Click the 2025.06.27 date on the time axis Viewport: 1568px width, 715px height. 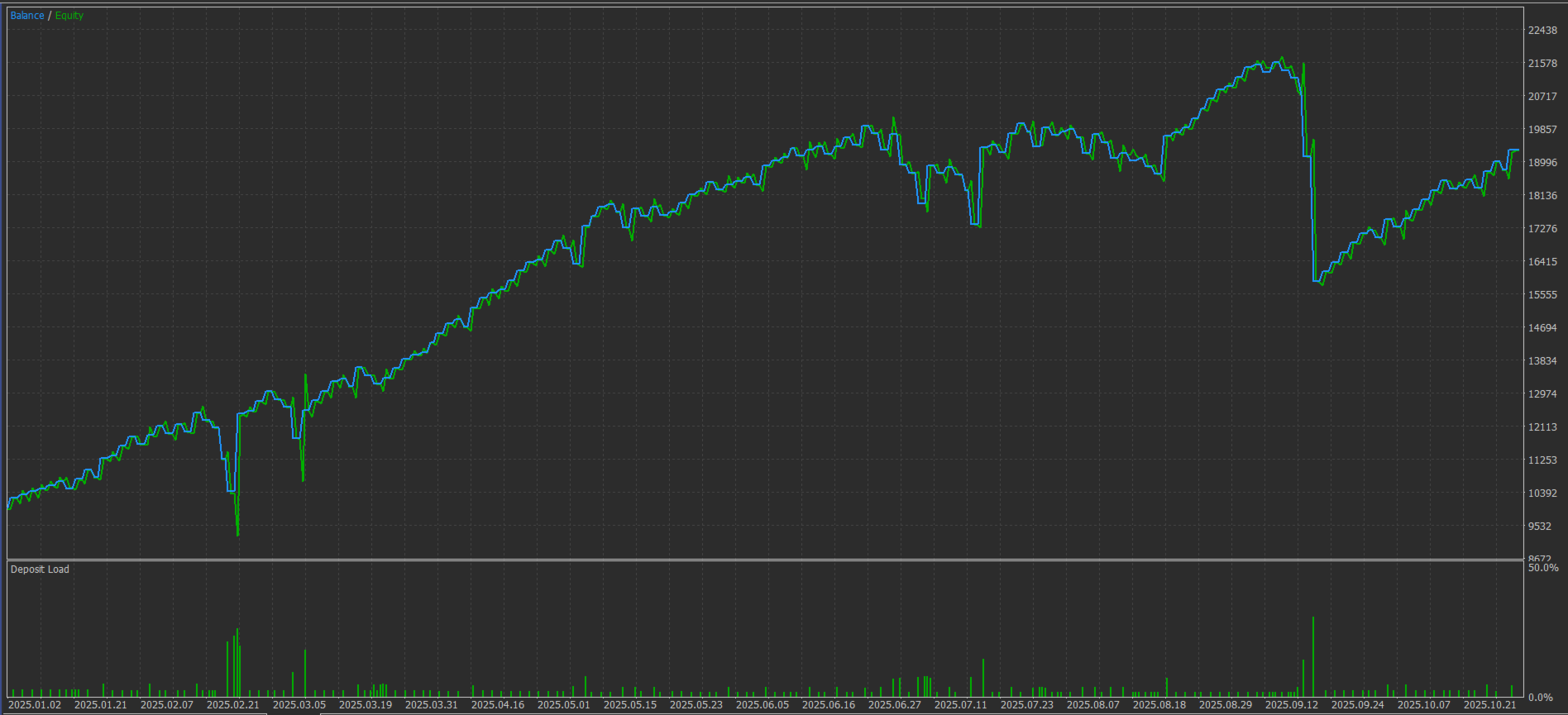[895, 705]
